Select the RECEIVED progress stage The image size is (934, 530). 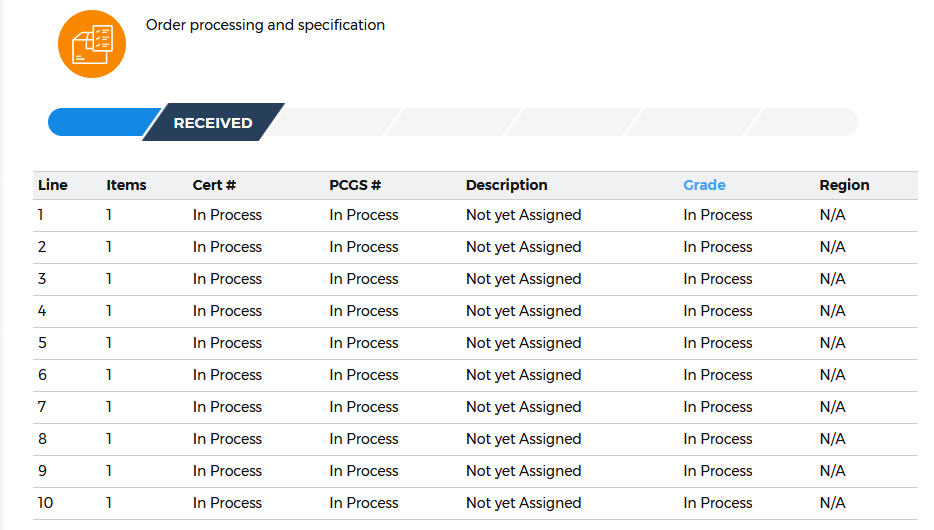(x=213, y=122)
